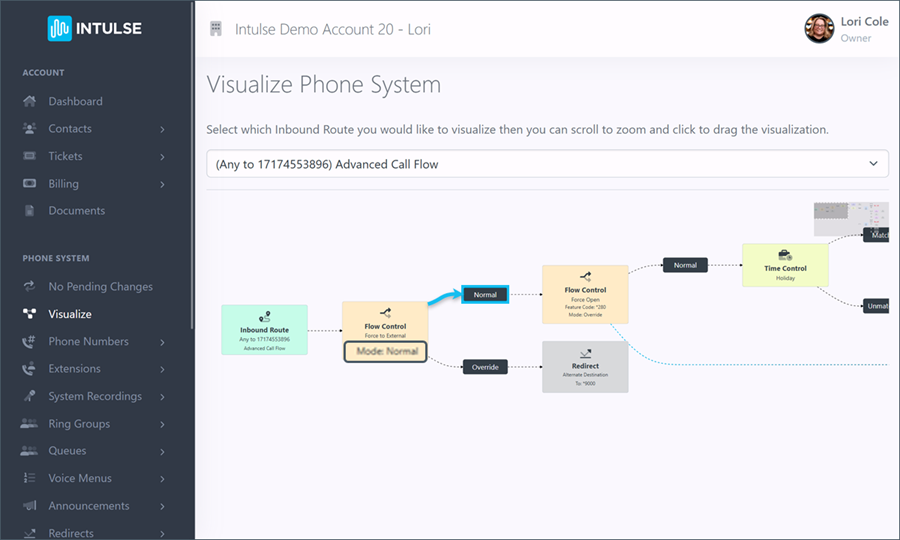Click the System Recordings microphone icon
This screenshot has height=540, width=900.
pyautogui.click(x=29, y=396)
